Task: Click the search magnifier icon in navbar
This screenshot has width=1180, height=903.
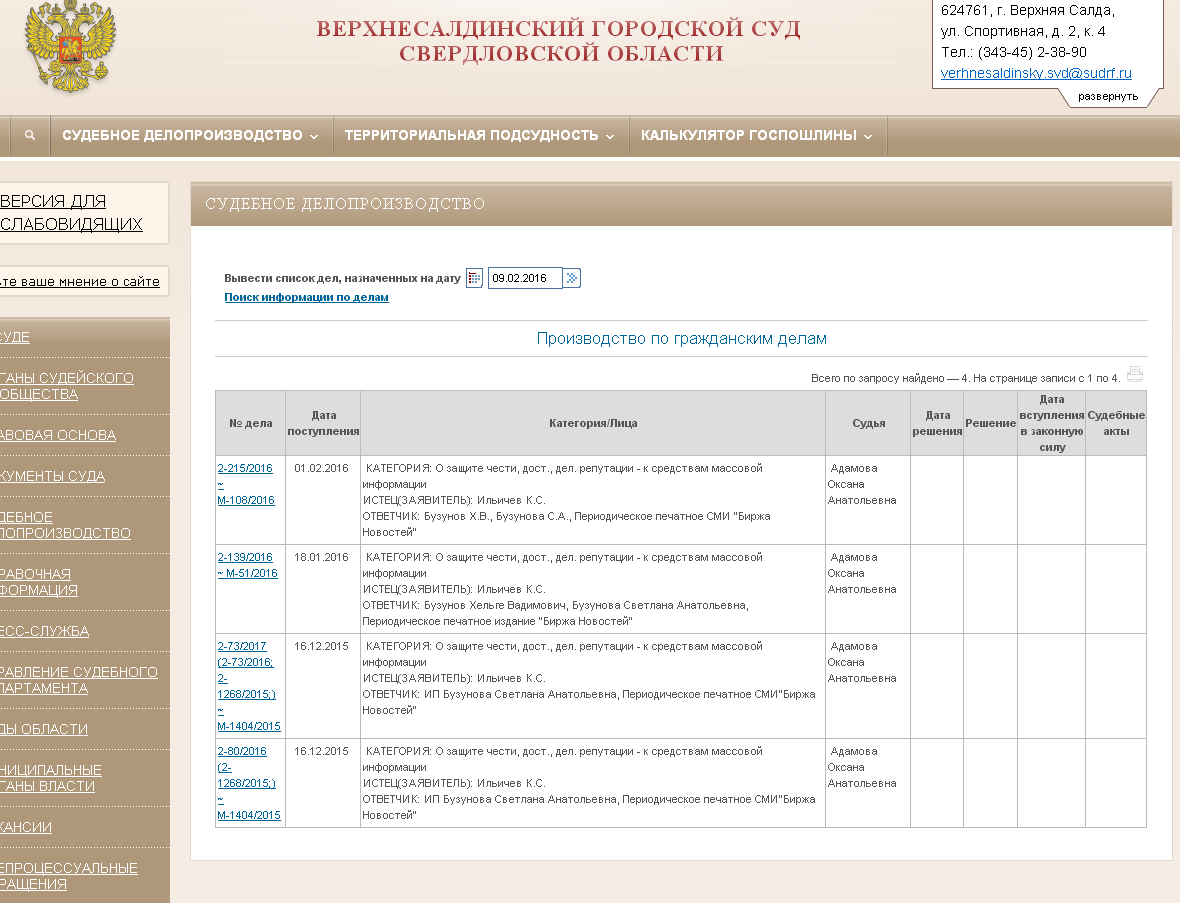Action: pyautogui.click(x=30, y=136)
